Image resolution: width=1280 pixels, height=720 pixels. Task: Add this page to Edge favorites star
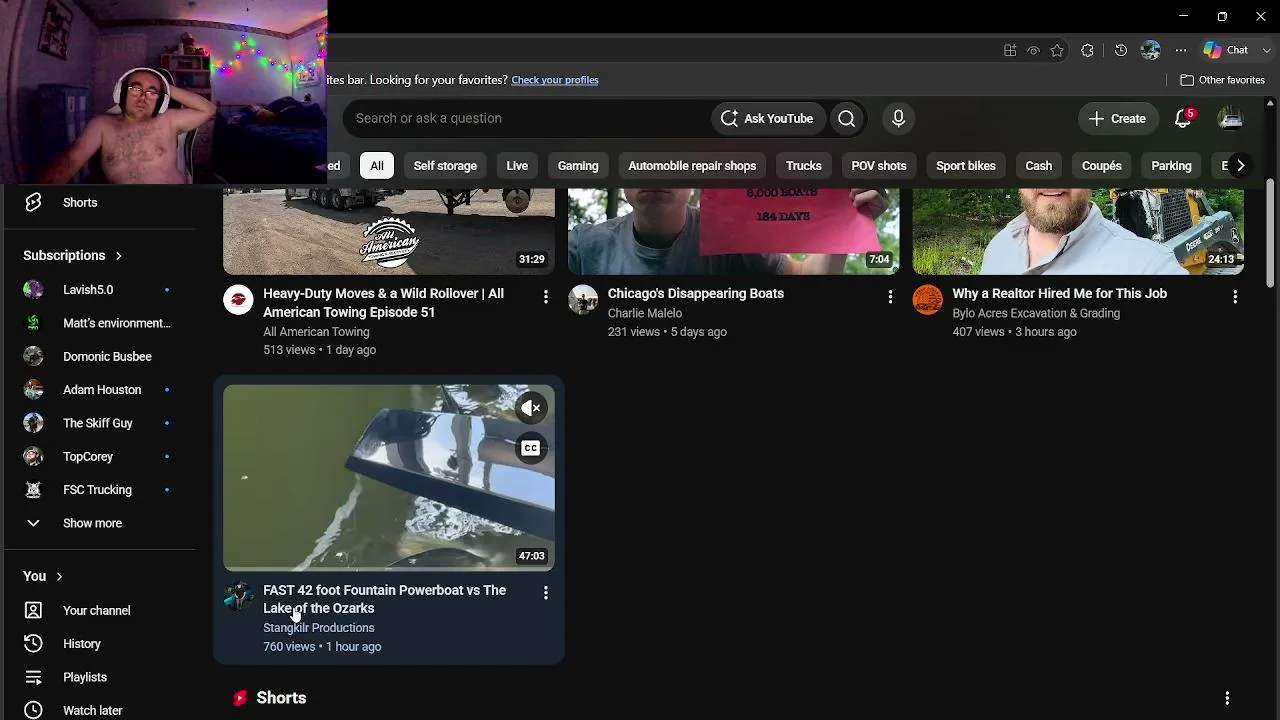point(1057,50)
